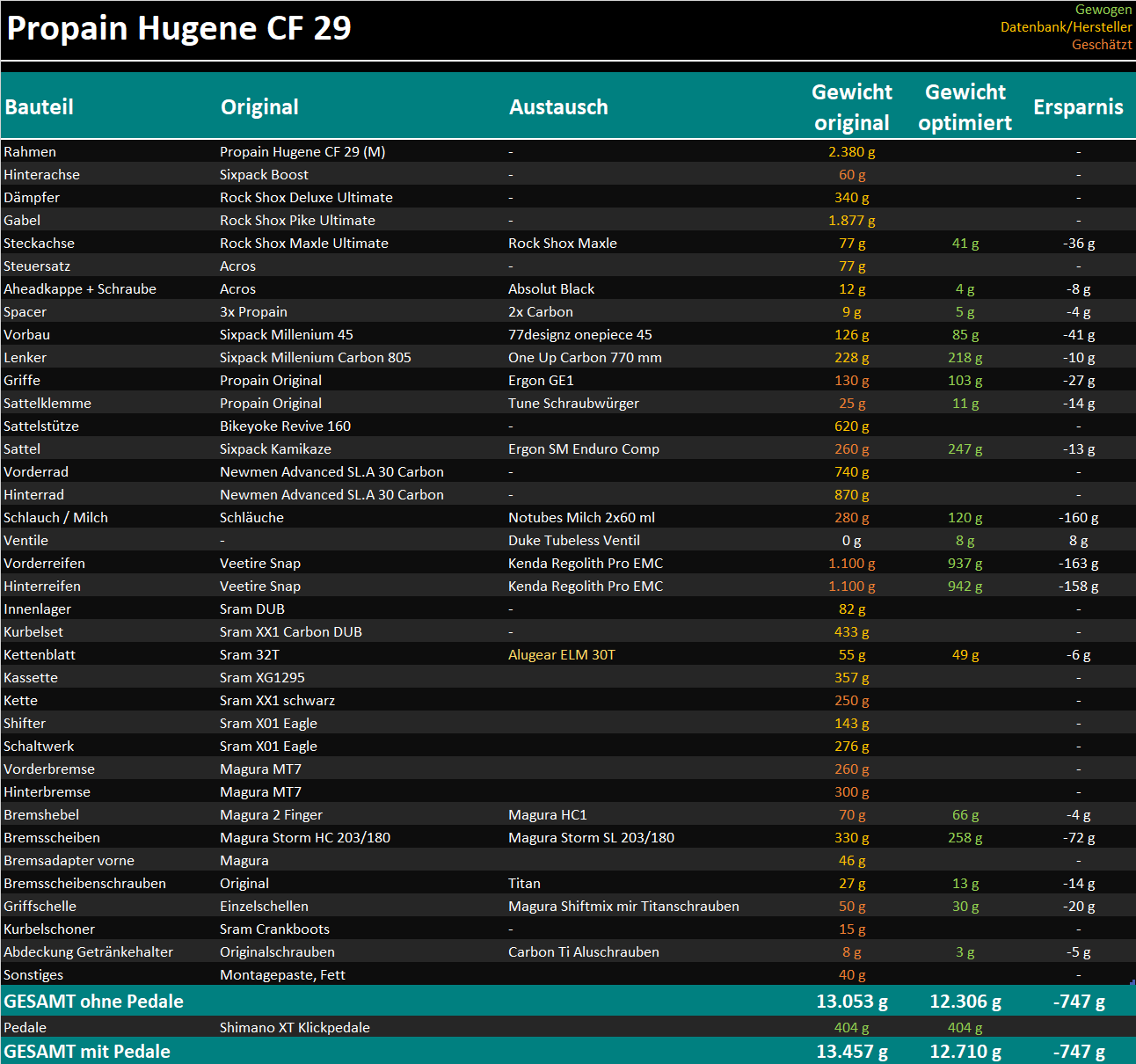Select the Bikeyoke Revive 160 cell
1136x1064 pixels.
tap(285, 426)
